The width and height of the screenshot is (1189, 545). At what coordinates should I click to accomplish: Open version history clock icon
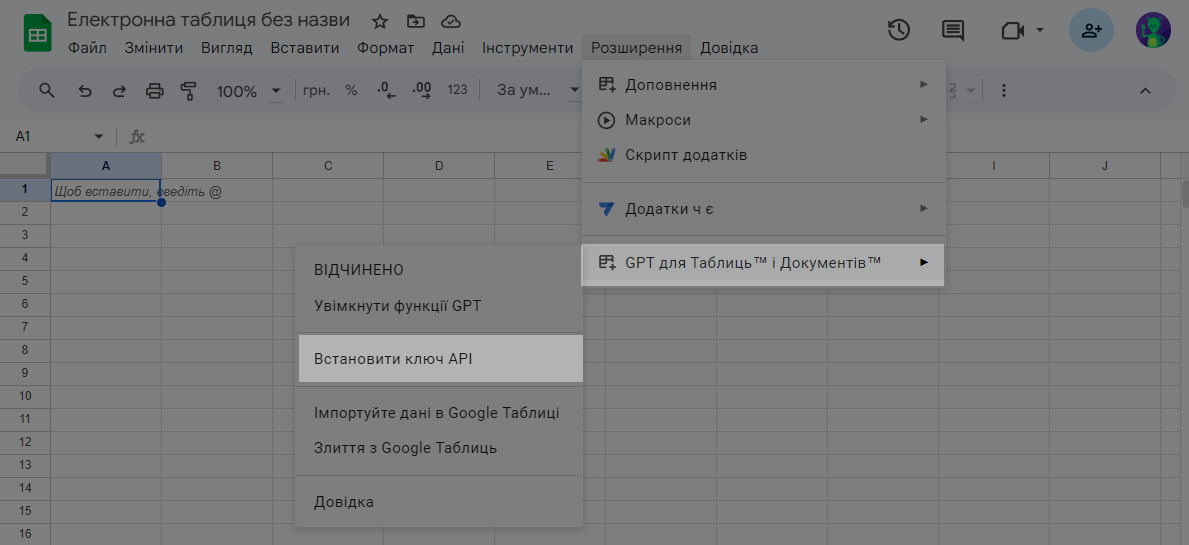click(x=898, y=31)
